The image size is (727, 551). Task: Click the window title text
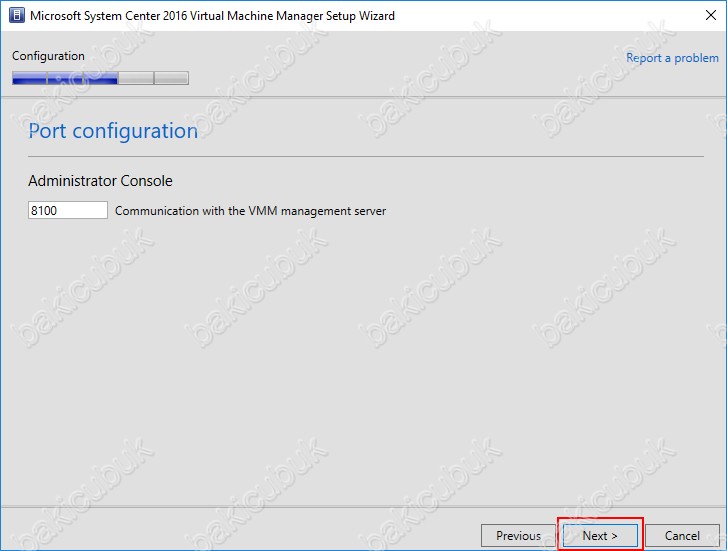tap(212, 16)
